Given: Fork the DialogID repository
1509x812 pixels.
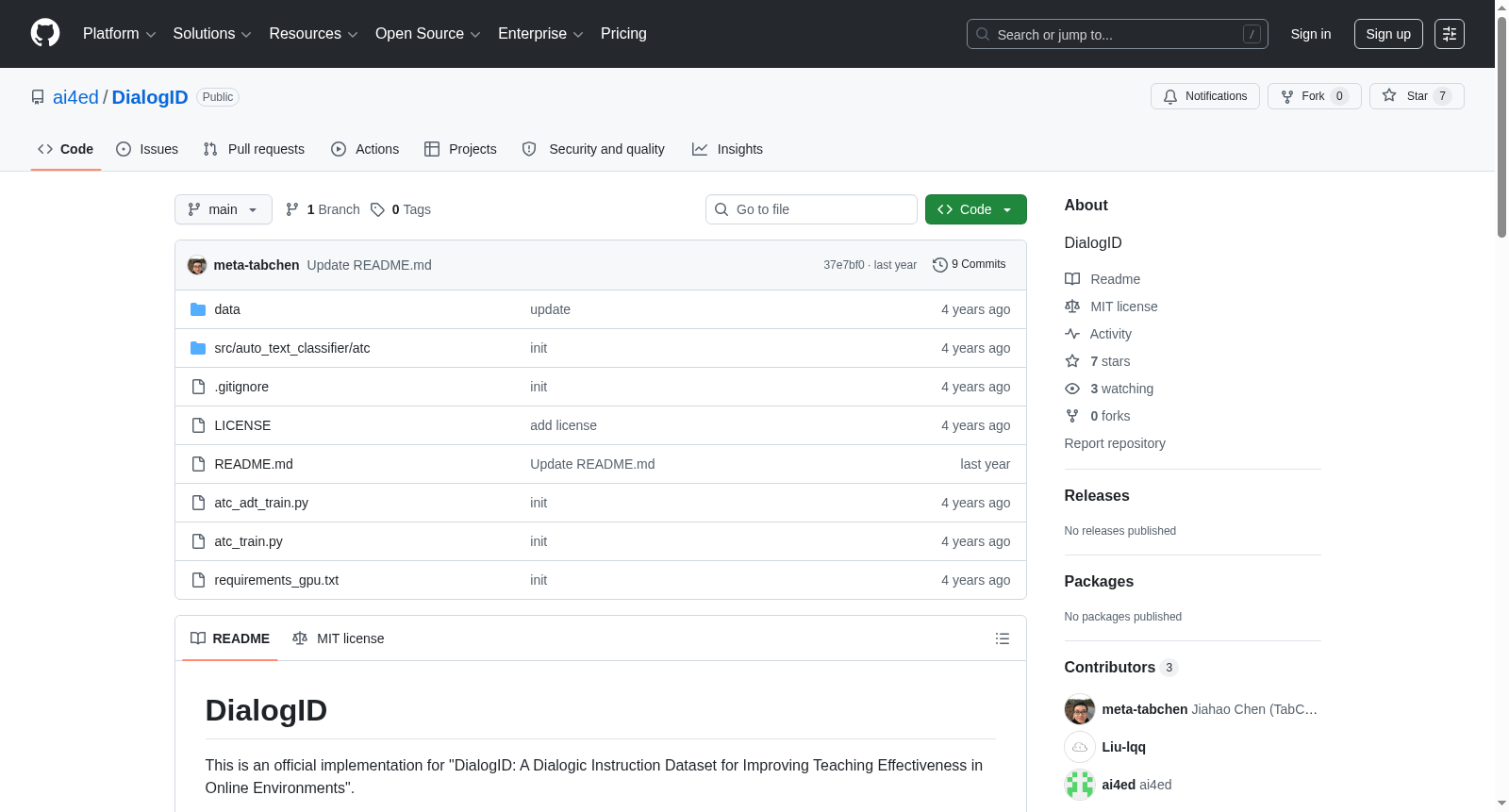Looking at the screenshot, I should pyautogui.click(x=1315, y=96).
